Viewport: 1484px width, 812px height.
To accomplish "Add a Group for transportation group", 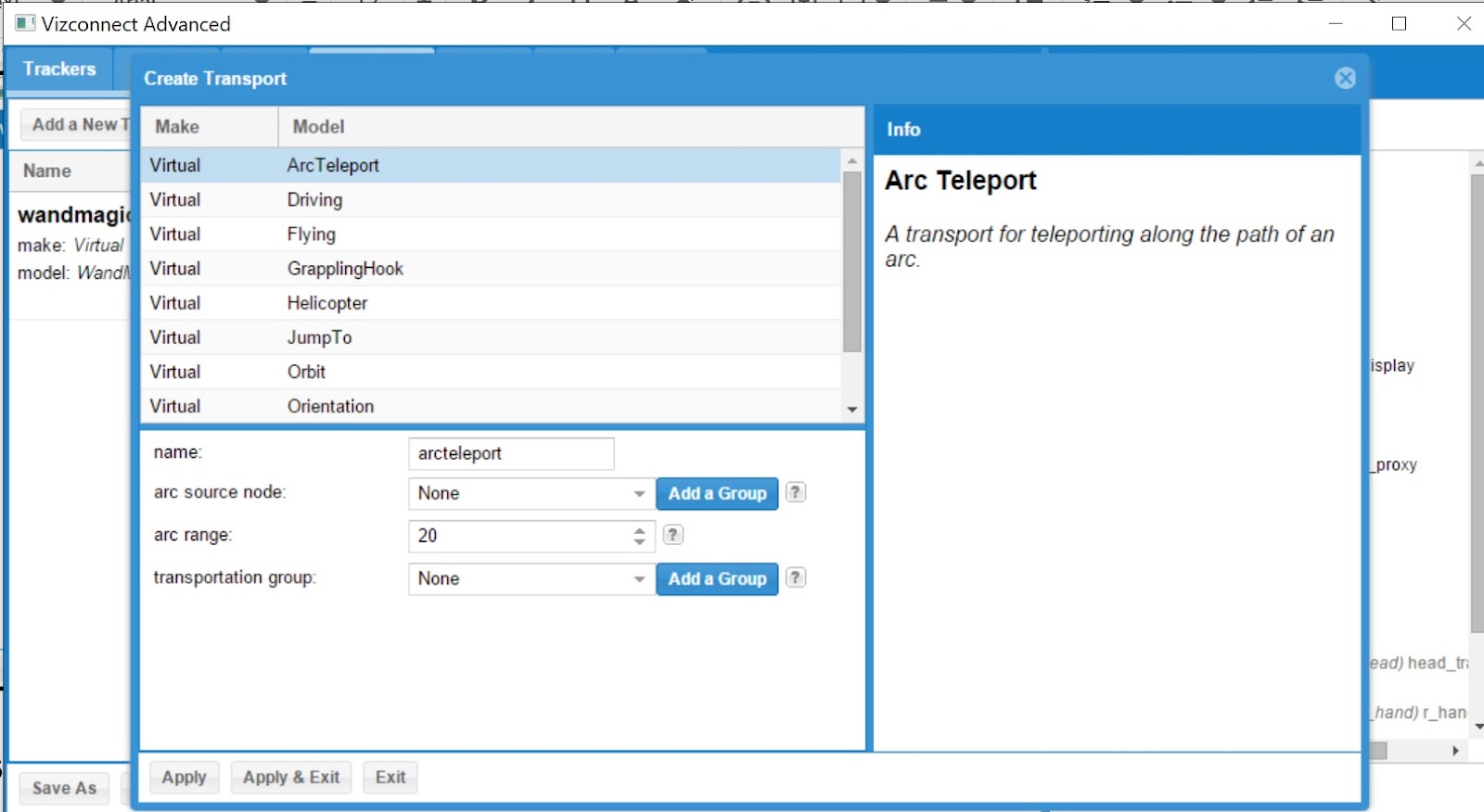I will (x=717, y=579).
